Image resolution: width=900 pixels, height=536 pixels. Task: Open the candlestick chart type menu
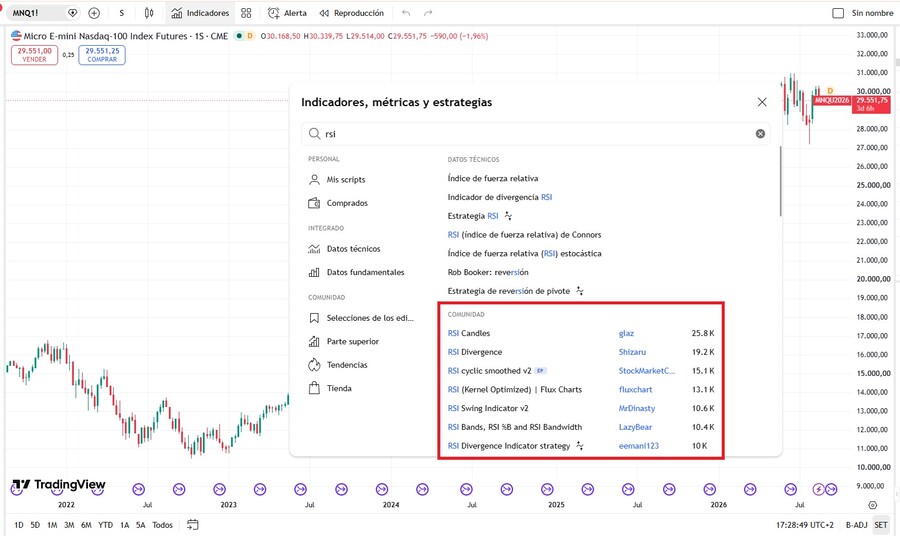pos(149,13)
